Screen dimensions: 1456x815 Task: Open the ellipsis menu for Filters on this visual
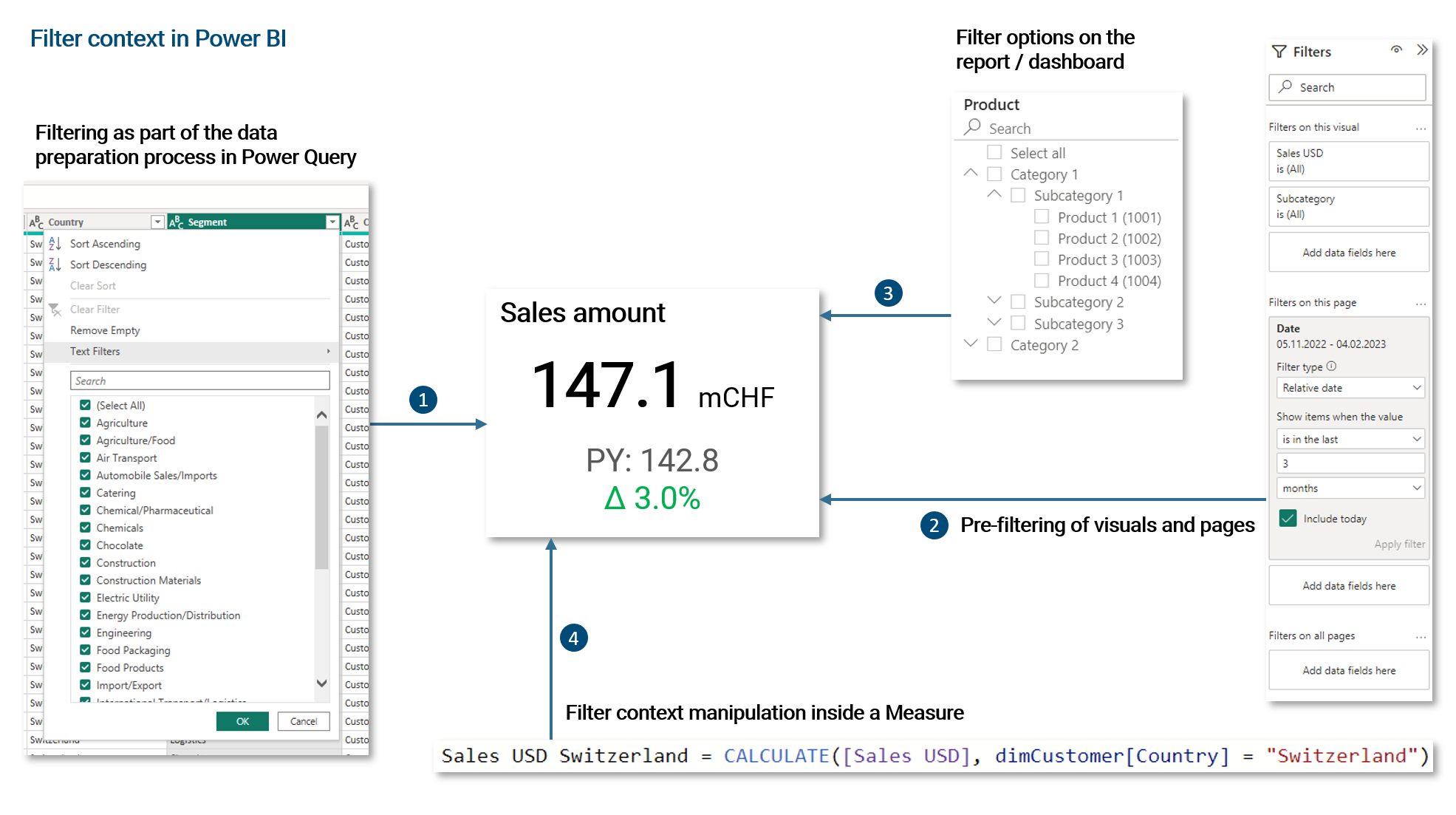pos(1421,128)
